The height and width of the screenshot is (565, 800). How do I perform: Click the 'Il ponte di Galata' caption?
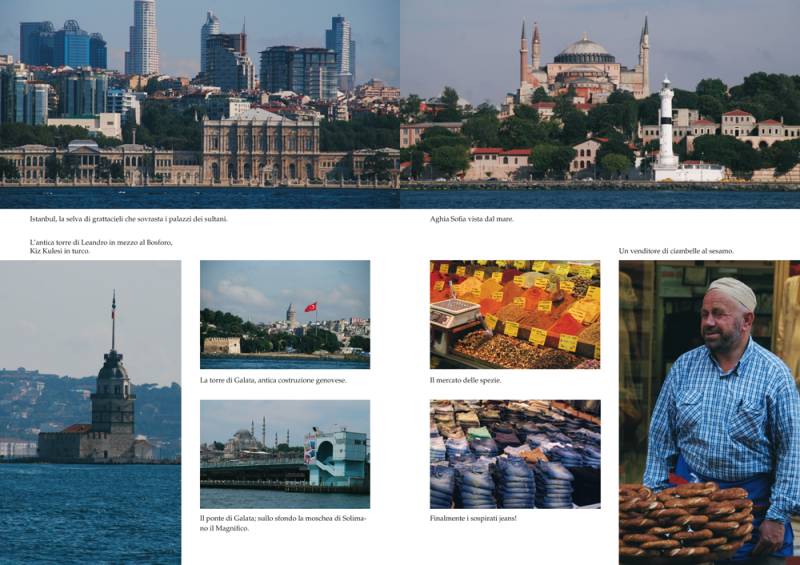[284, 523]
